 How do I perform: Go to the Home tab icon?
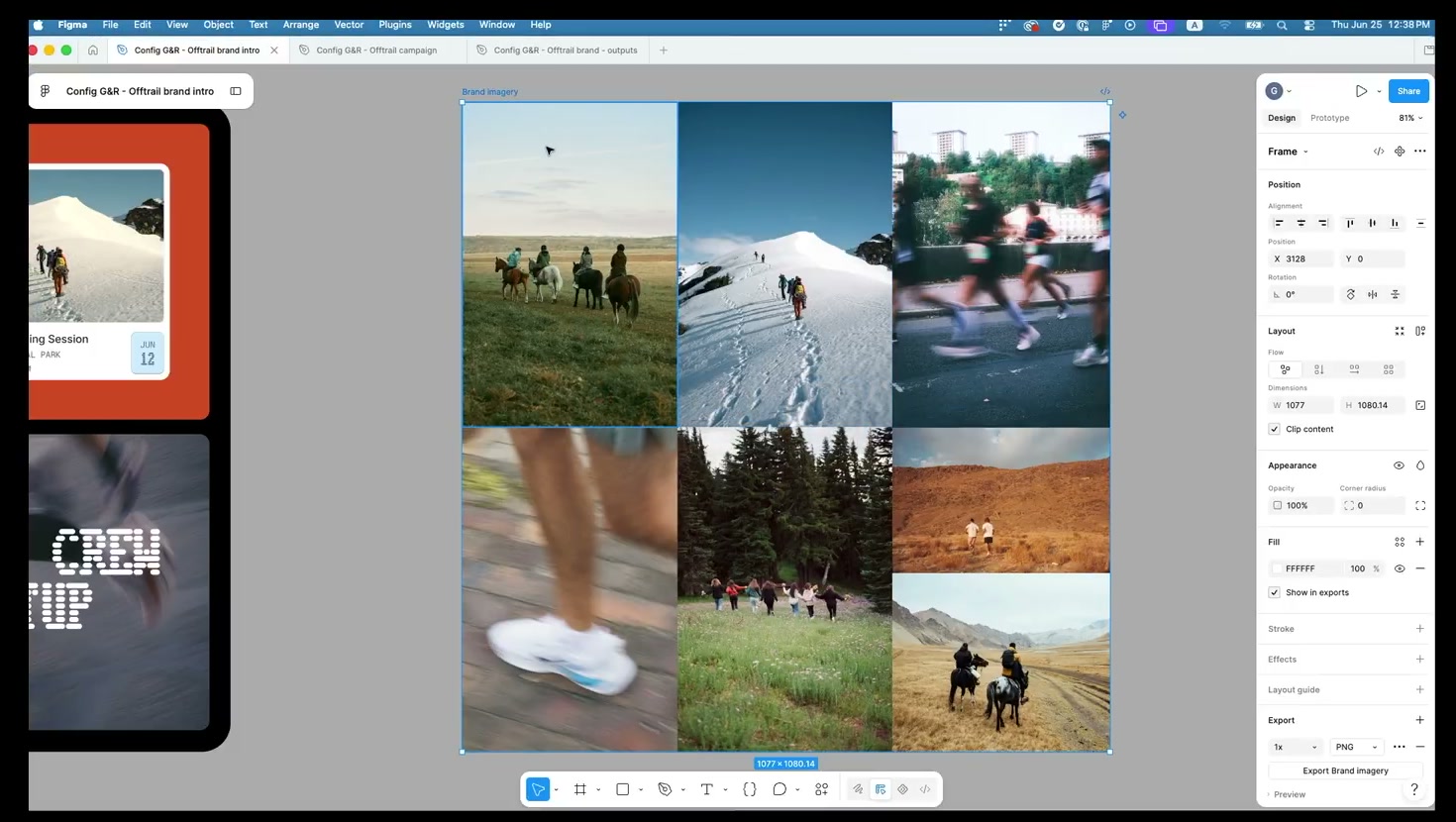click(x=93, y=50)
